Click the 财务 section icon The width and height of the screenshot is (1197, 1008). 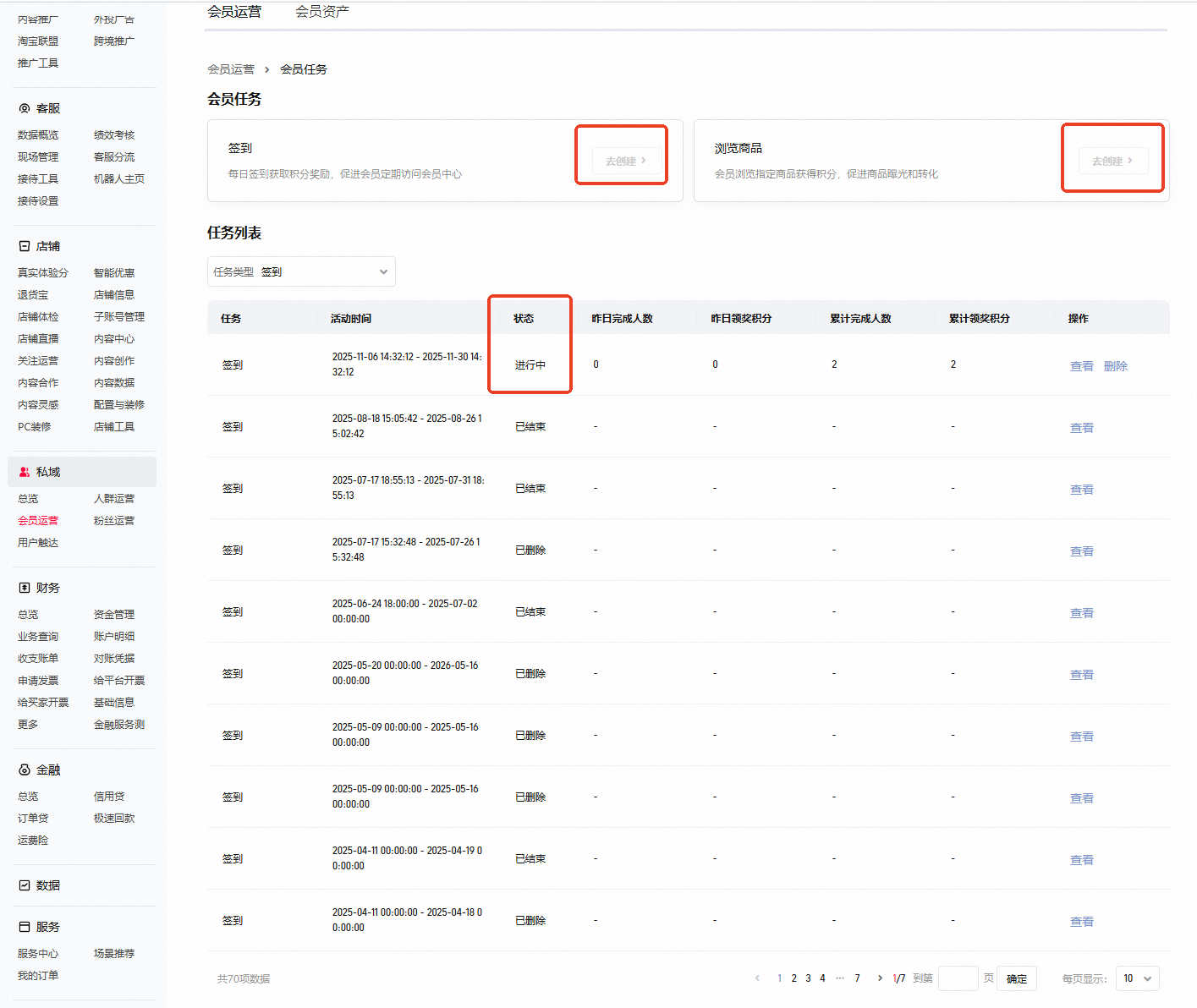[x=25, y=588]
